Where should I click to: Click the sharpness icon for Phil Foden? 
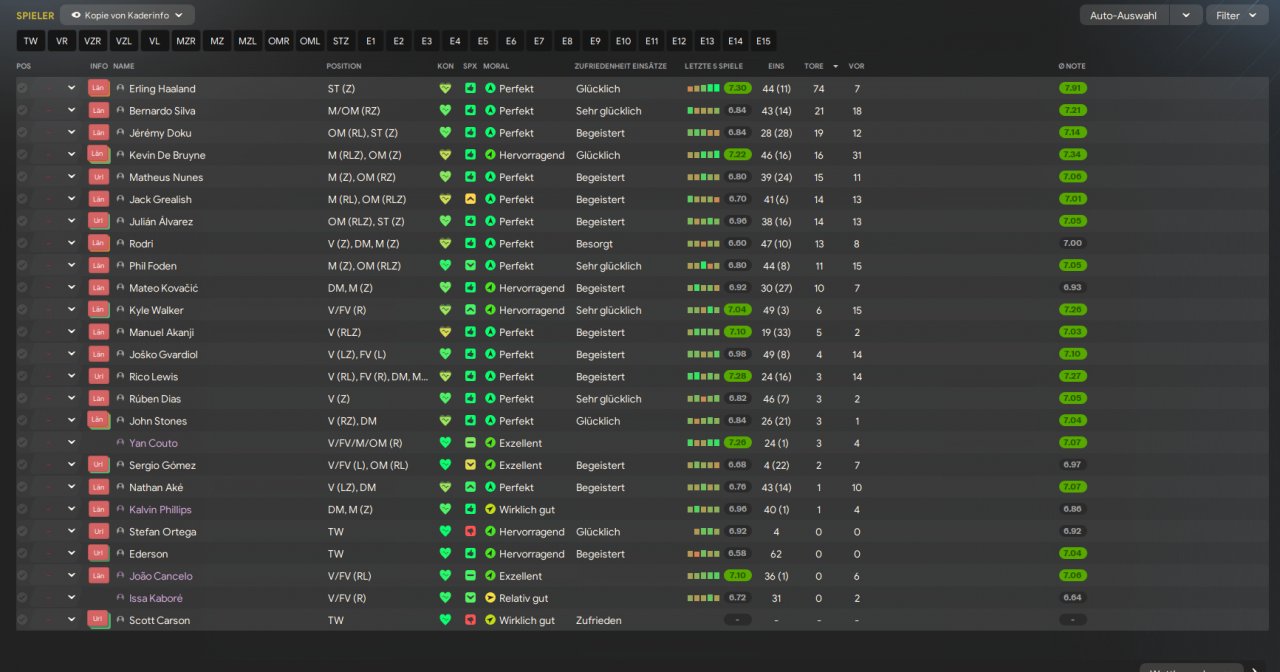coord(470,266)
